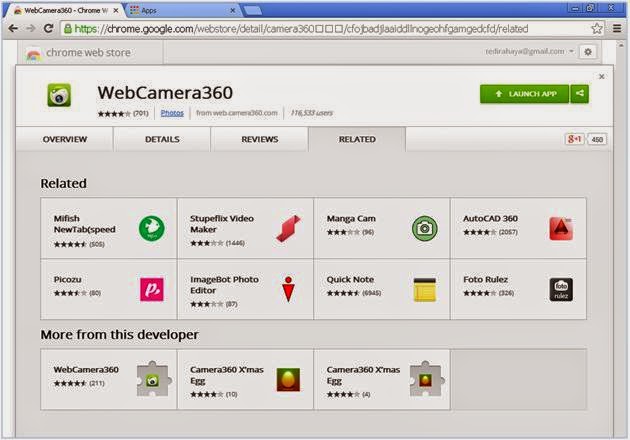The width and height of the screenshot is (630, 440).
Task: Open the Picozu pink icon
Action: pyautogui.click(x=151, y=289)
